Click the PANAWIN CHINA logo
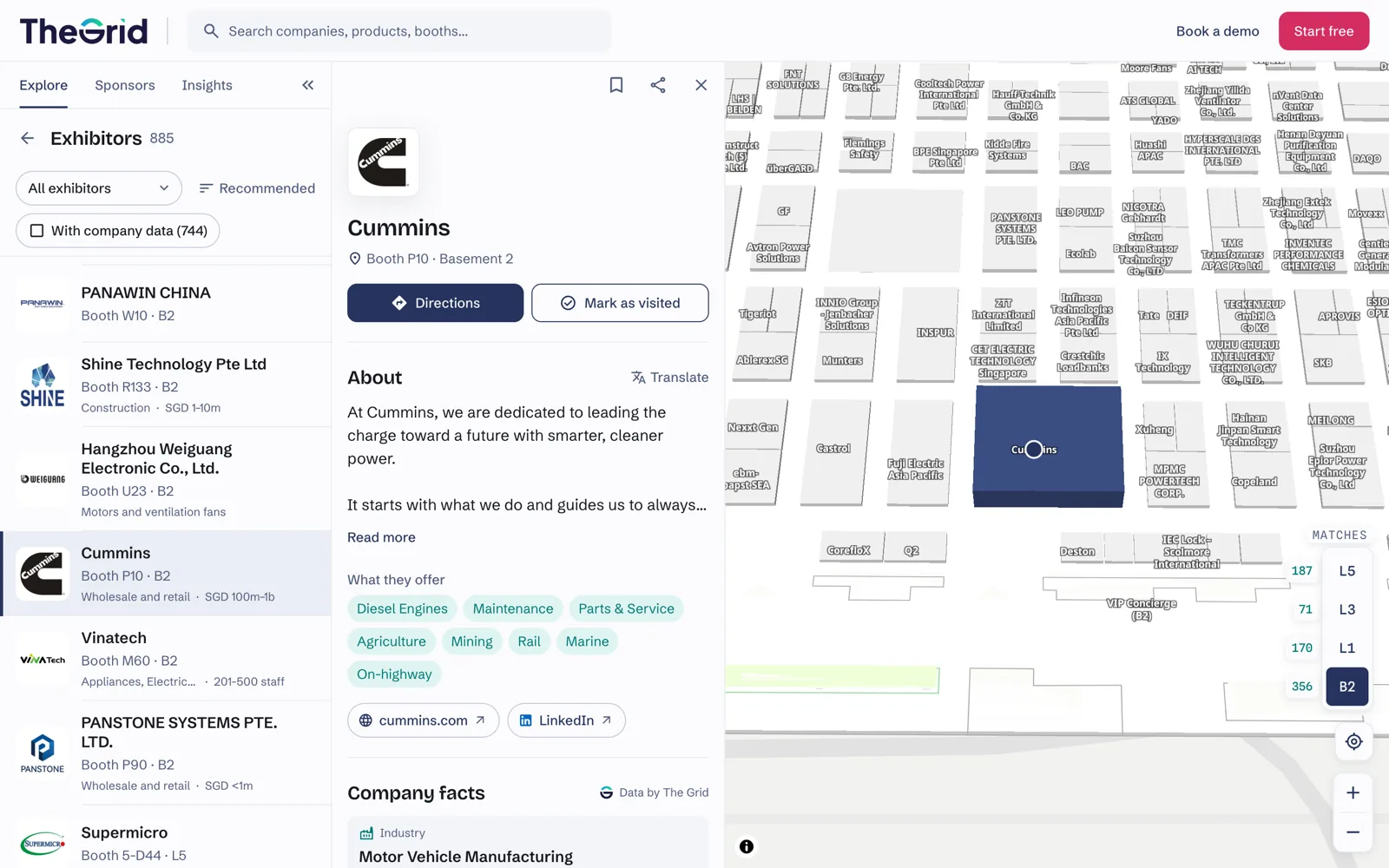The width and height of the screenshot is (1389, 868). click(x=43, y=304)
